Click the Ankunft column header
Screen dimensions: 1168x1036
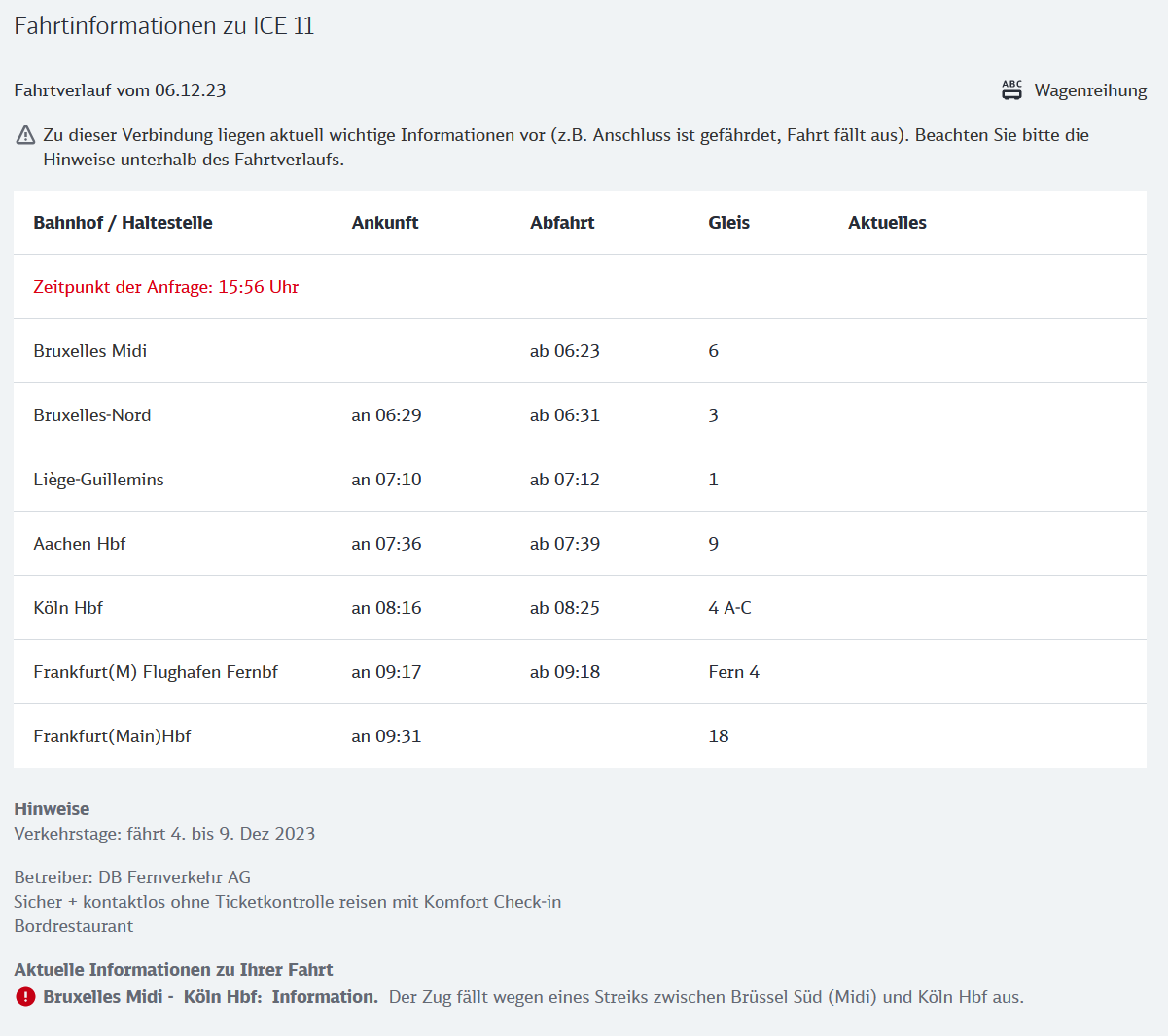click(385, 223)
